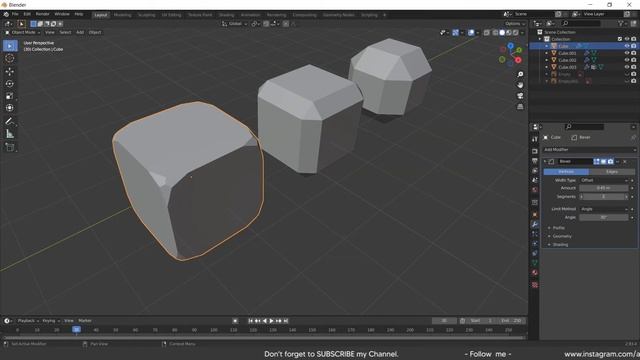640x360 pixels.
Task: Open the Edit menu
Action: (27, 14)
